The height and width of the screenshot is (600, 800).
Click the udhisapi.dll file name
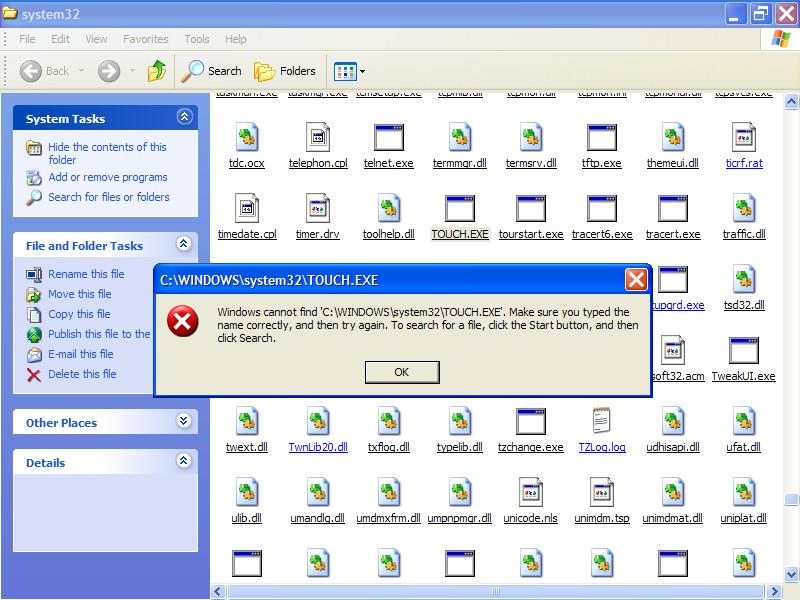tap(672, 447)
